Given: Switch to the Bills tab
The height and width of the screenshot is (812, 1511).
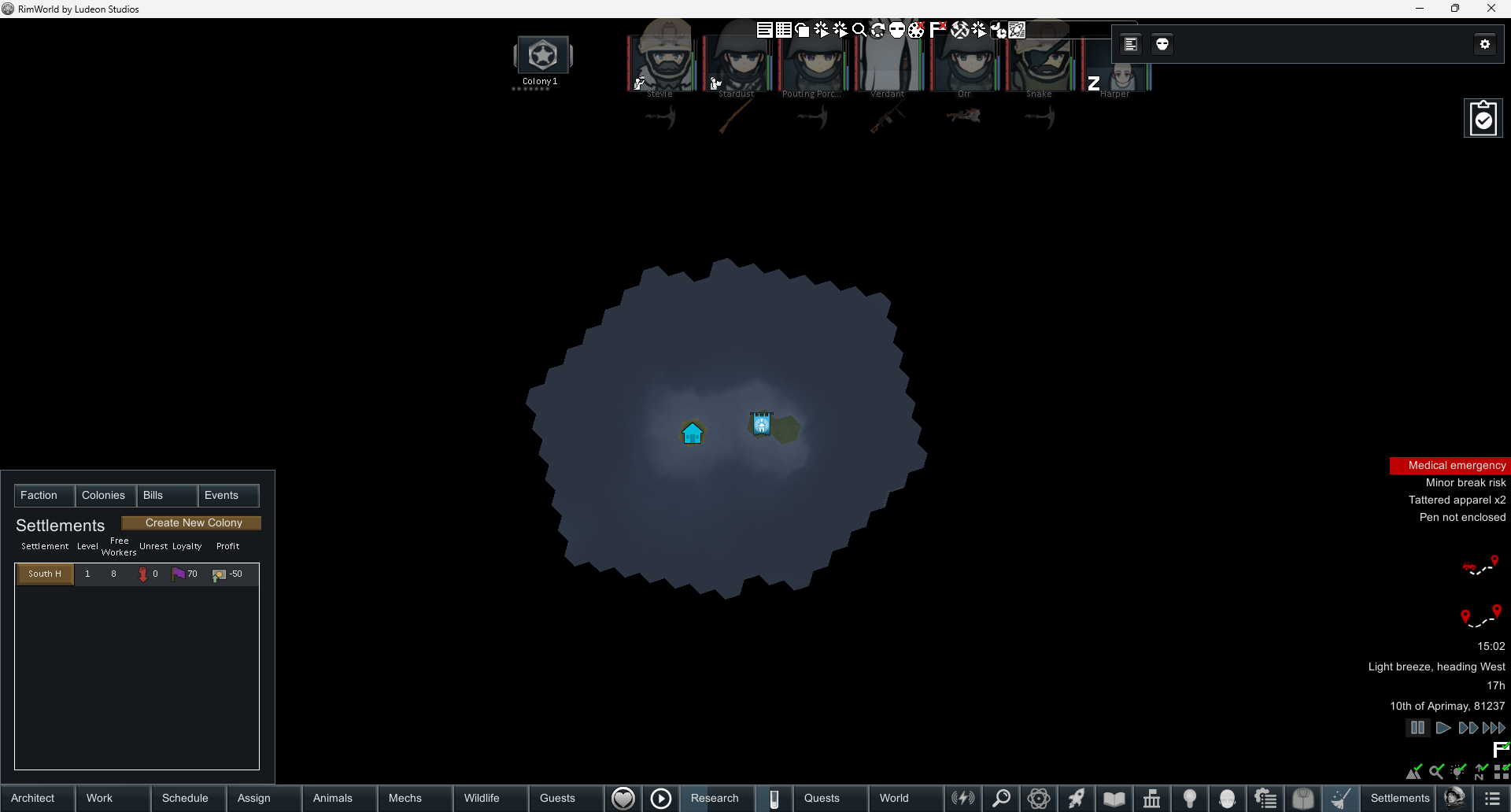Looking at the screenshot, I should tap(167, 495).
